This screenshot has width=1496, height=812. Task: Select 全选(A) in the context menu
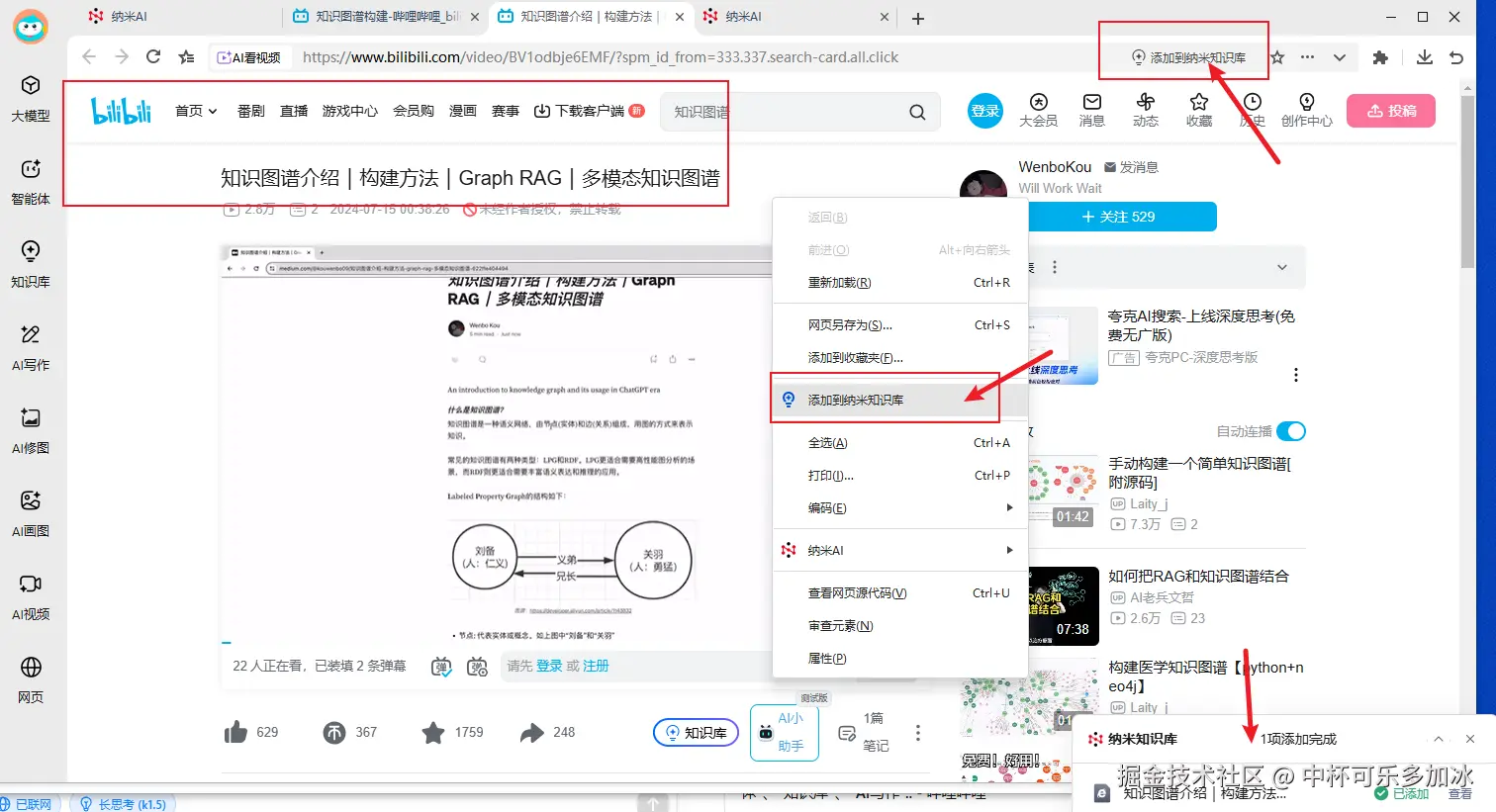[900, 443]
